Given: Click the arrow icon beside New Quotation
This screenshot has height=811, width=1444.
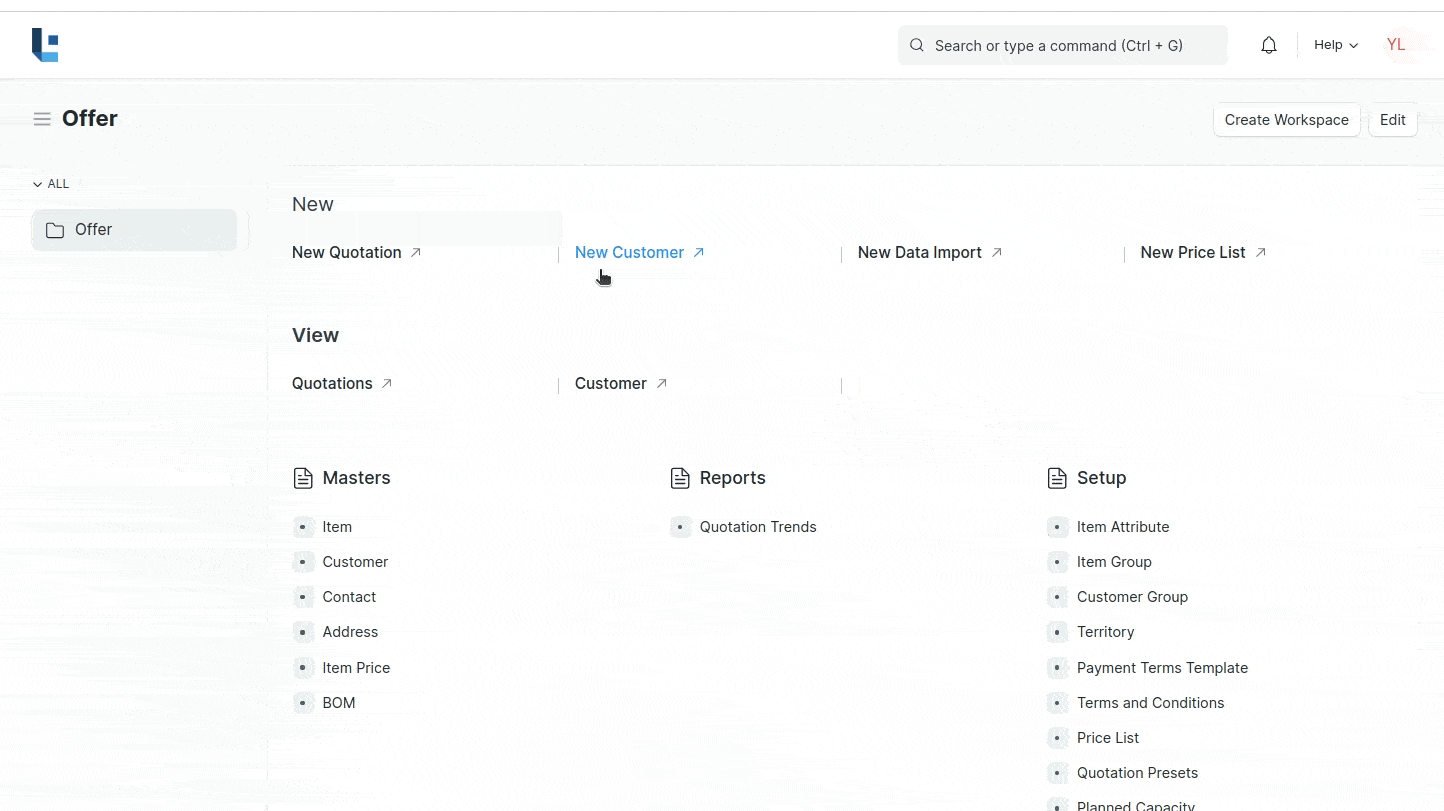Looking at the screenshot, I should point(416,253).
